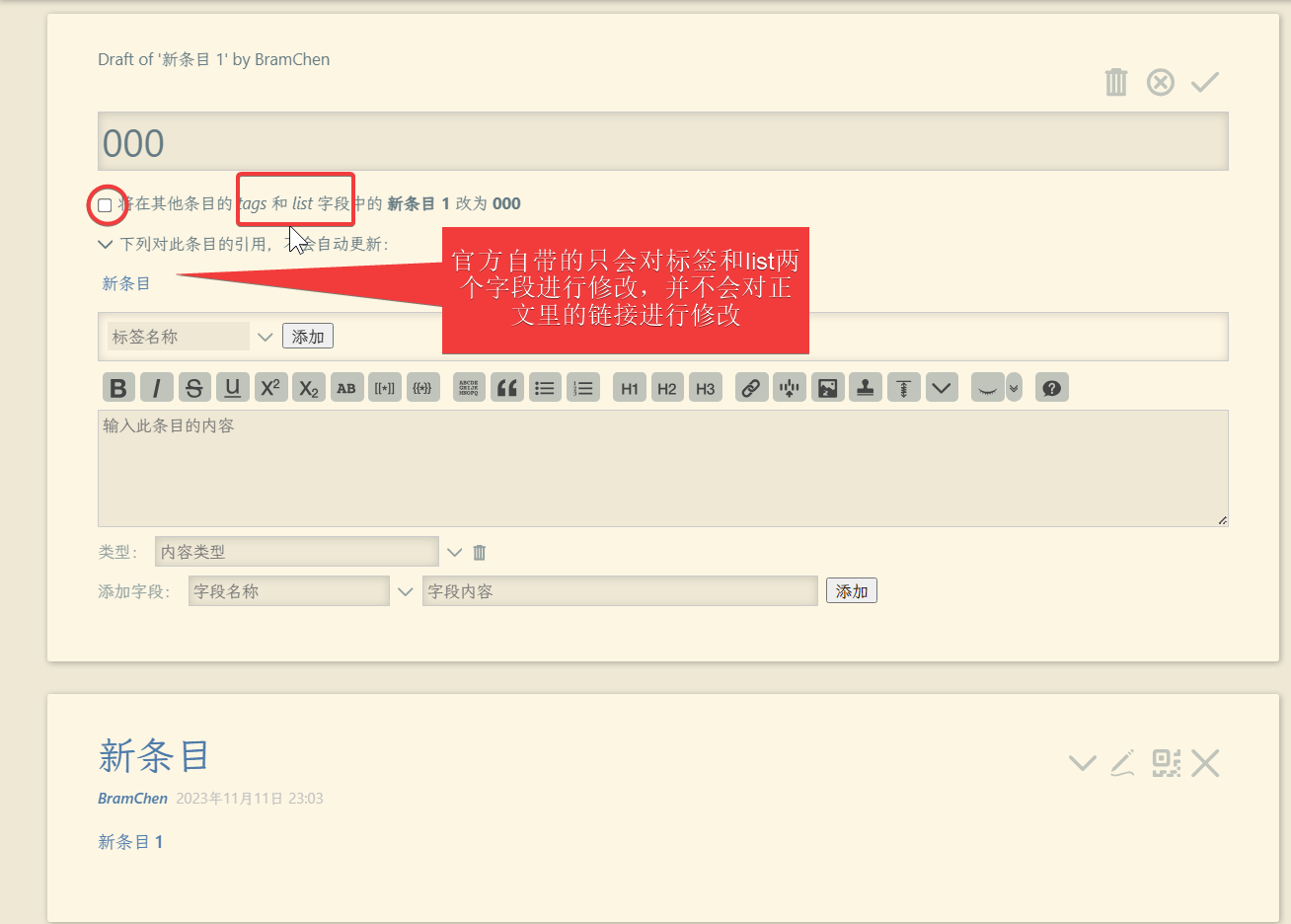Screen dimensions: 1291x924
Task: Insert a block quote
Action: (x=507, y=388)
